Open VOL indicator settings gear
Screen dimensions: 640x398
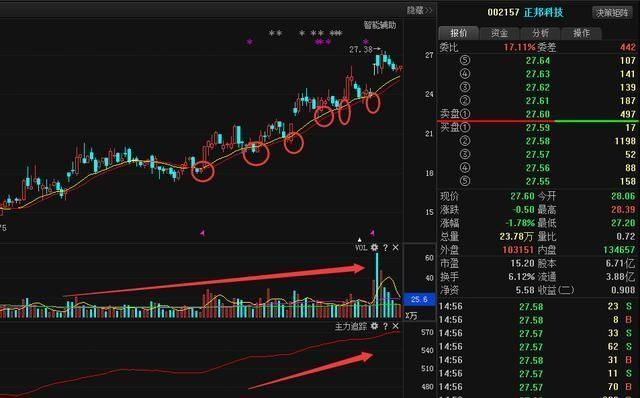pyautogui.click(x=374, y=247)
